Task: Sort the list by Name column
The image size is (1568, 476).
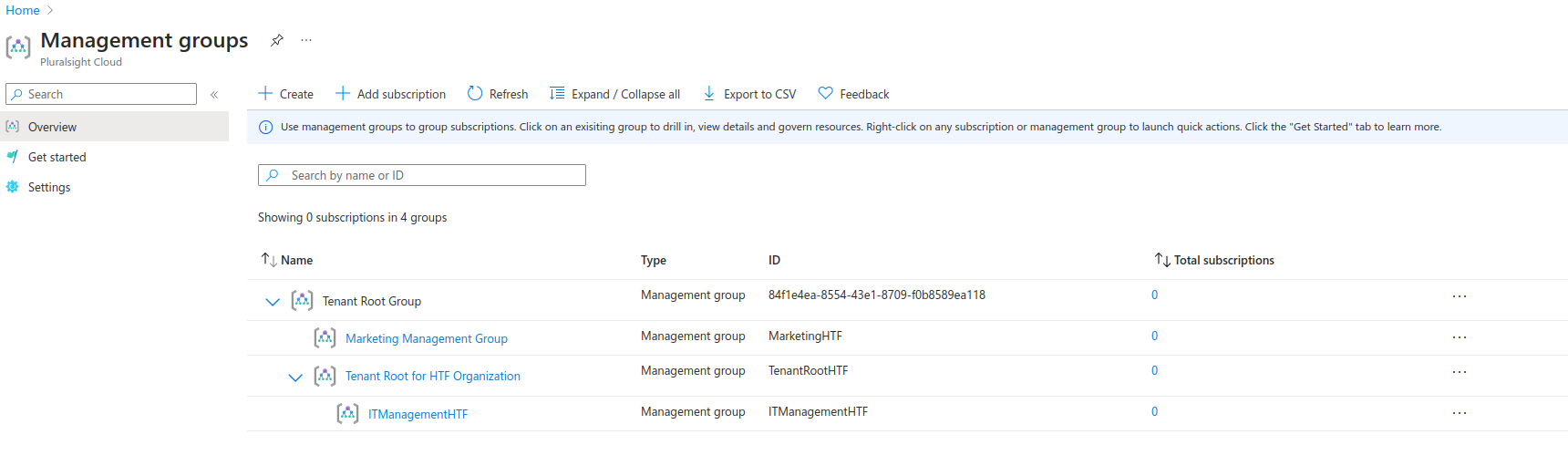Action: click(269, 260)
